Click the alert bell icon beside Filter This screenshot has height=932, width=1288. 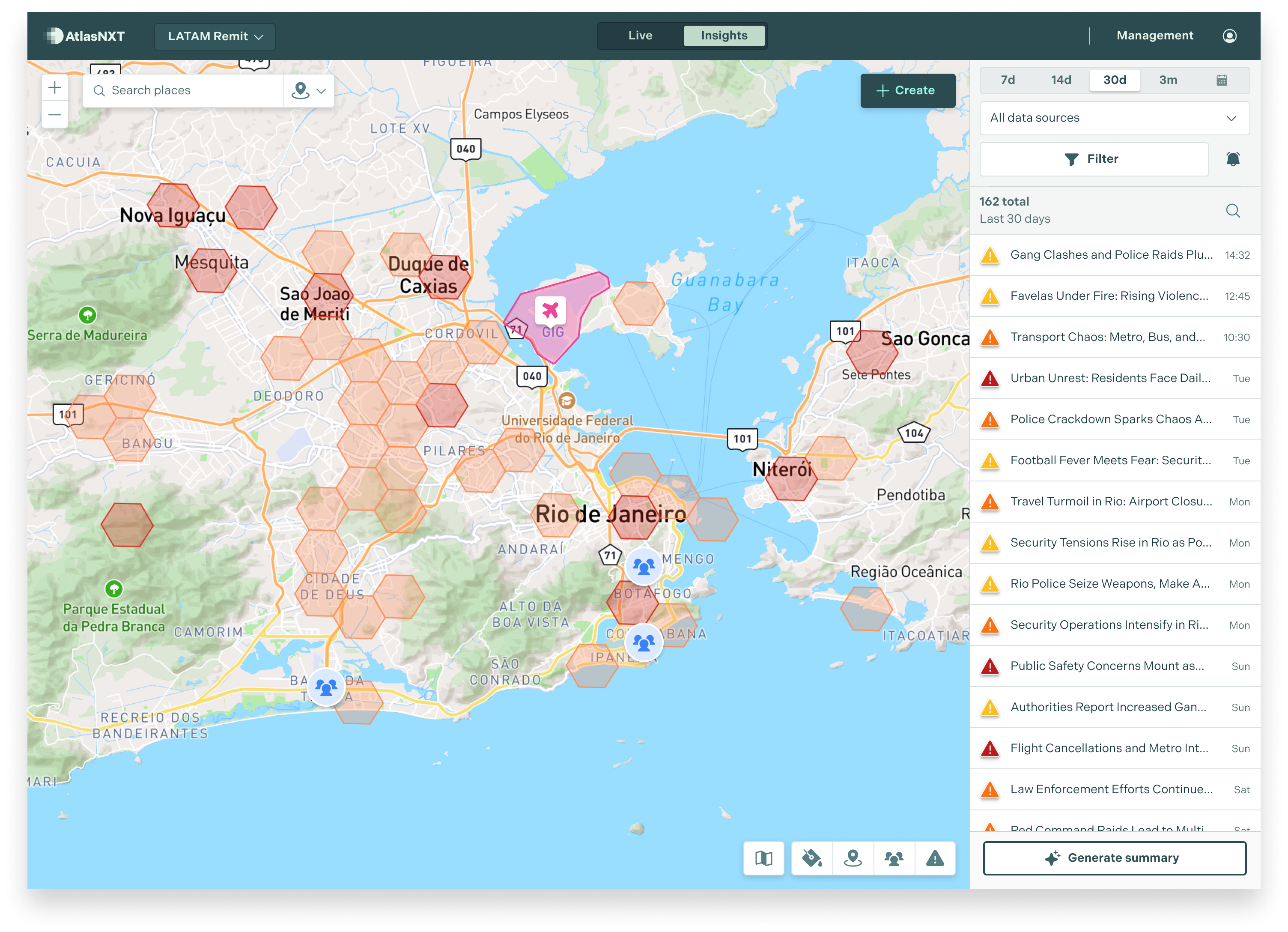(1232, 159)
